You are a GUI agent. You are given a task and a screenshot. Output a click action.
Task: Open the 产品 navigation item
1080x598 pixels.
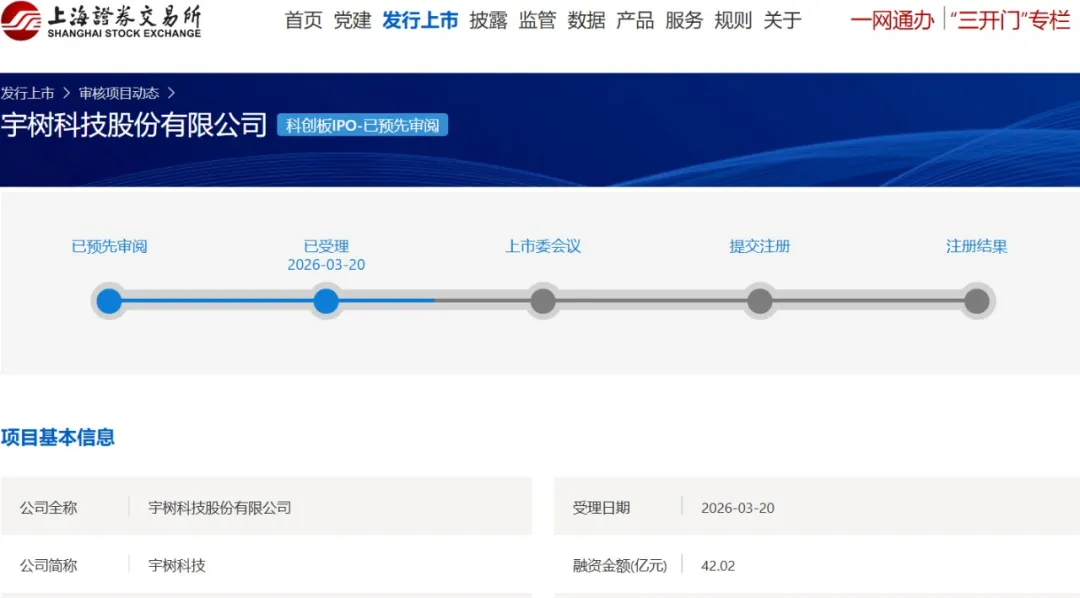635,20
